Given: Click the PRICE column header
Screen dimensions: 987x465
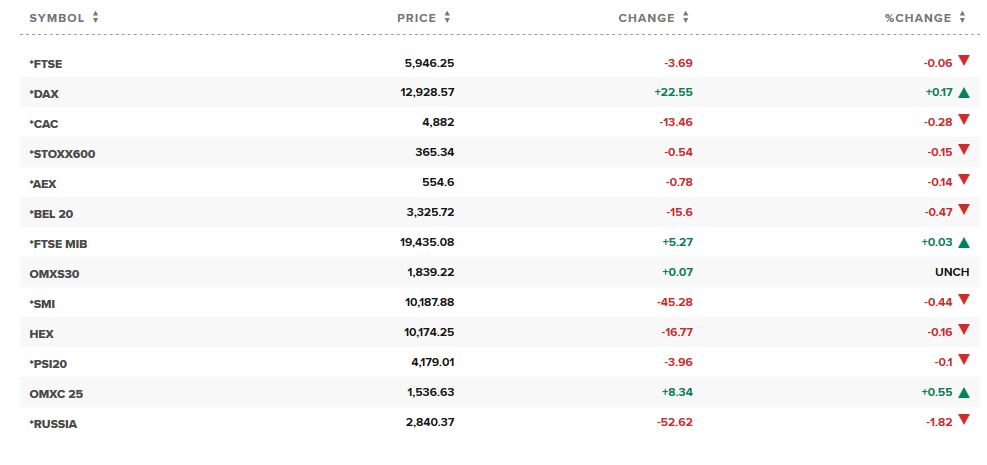Looking at the screenshot, I should coord(417,18).
